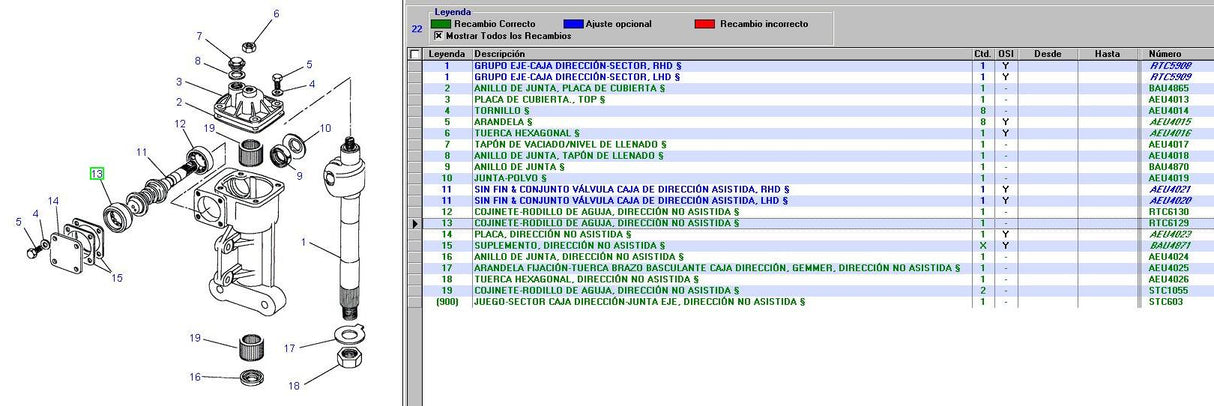Sort by the Descripción column header
This screenshot has width=1214, height=406.
pyautogui.click(x=720, y=54)
